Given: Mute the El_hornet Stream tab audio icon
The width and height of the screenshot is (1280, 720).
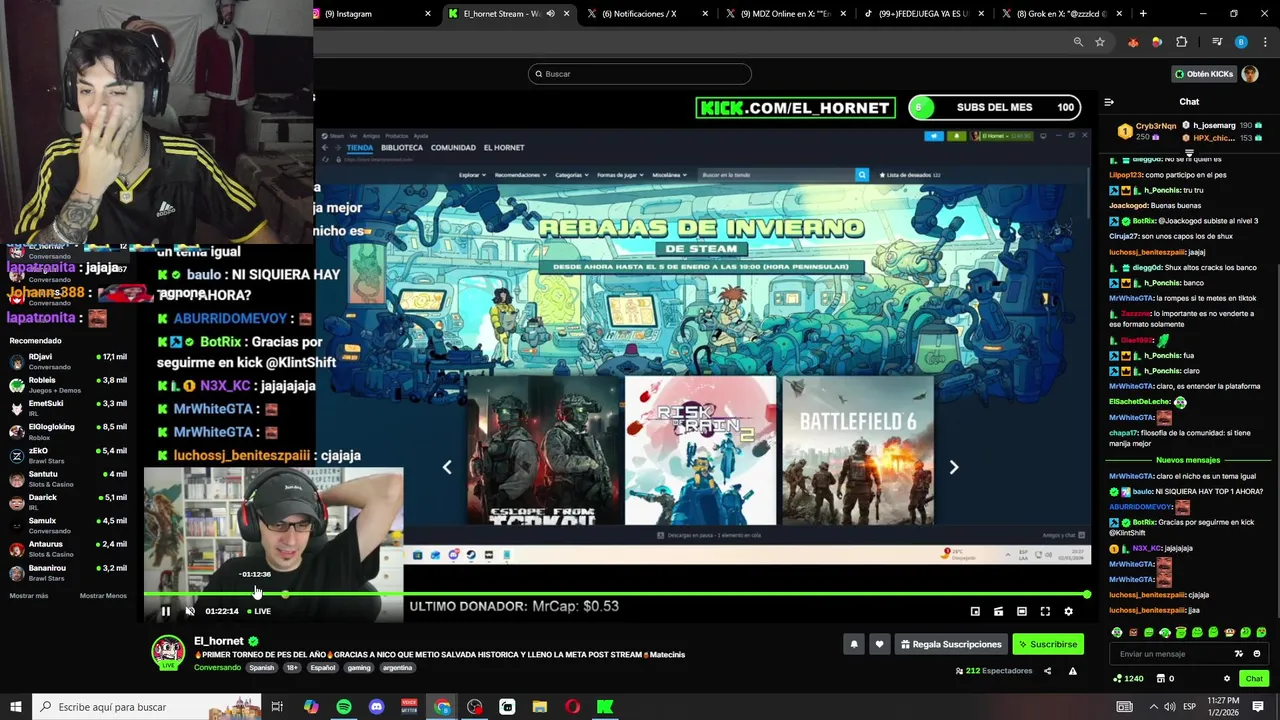Looking at the screenshot, I should tap(550, 14).
